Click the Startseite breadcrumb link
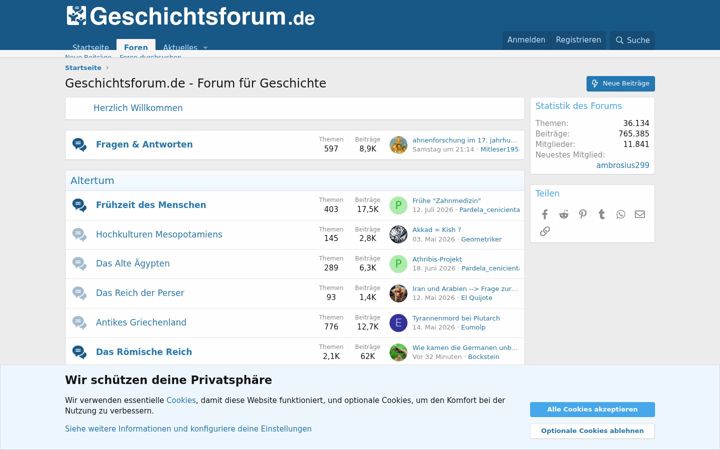The width and height of the screenshot is (720, 450). tap(83, 68)
